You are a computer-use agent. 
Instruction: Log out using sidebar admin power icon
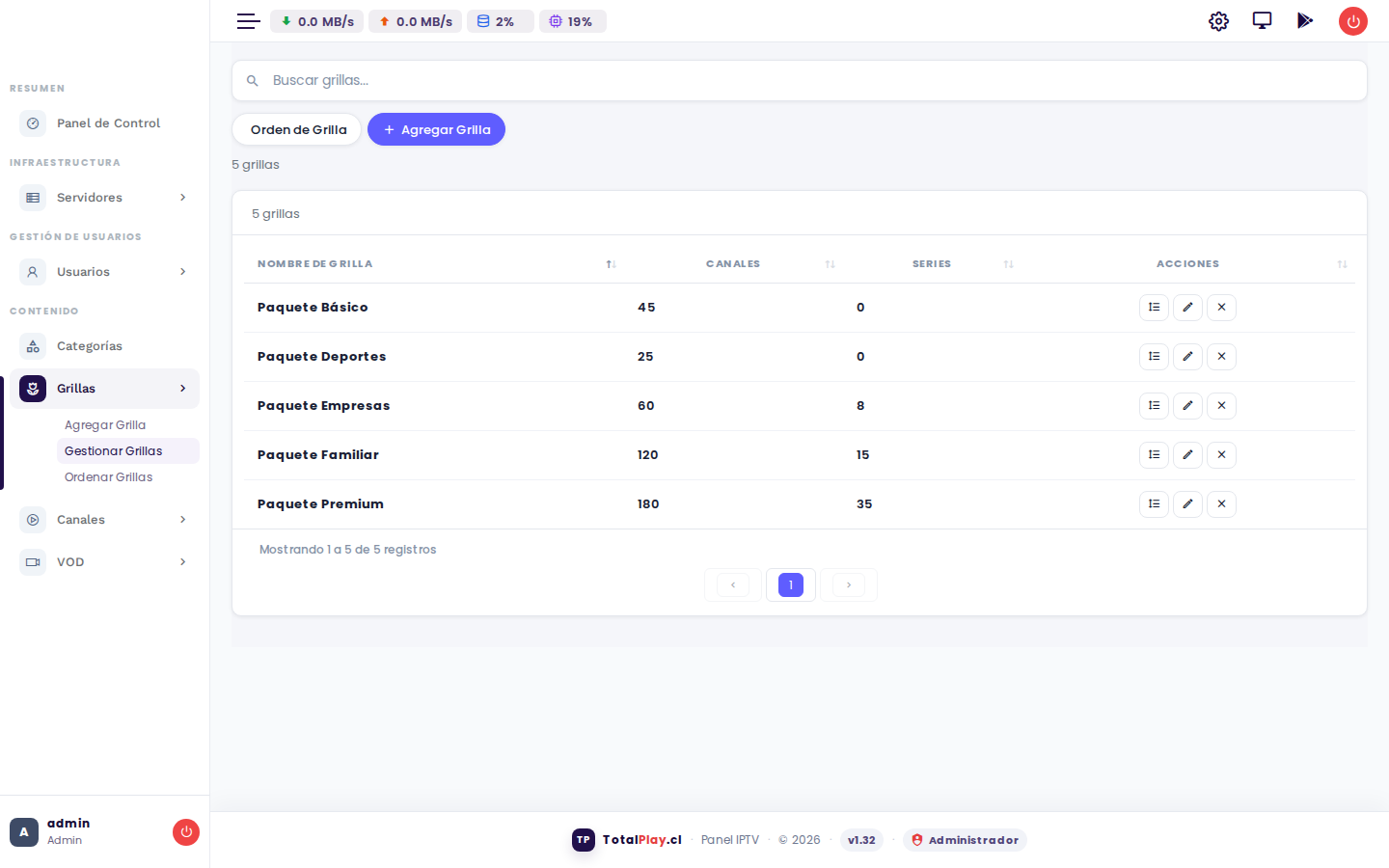(x=186, y=832)
